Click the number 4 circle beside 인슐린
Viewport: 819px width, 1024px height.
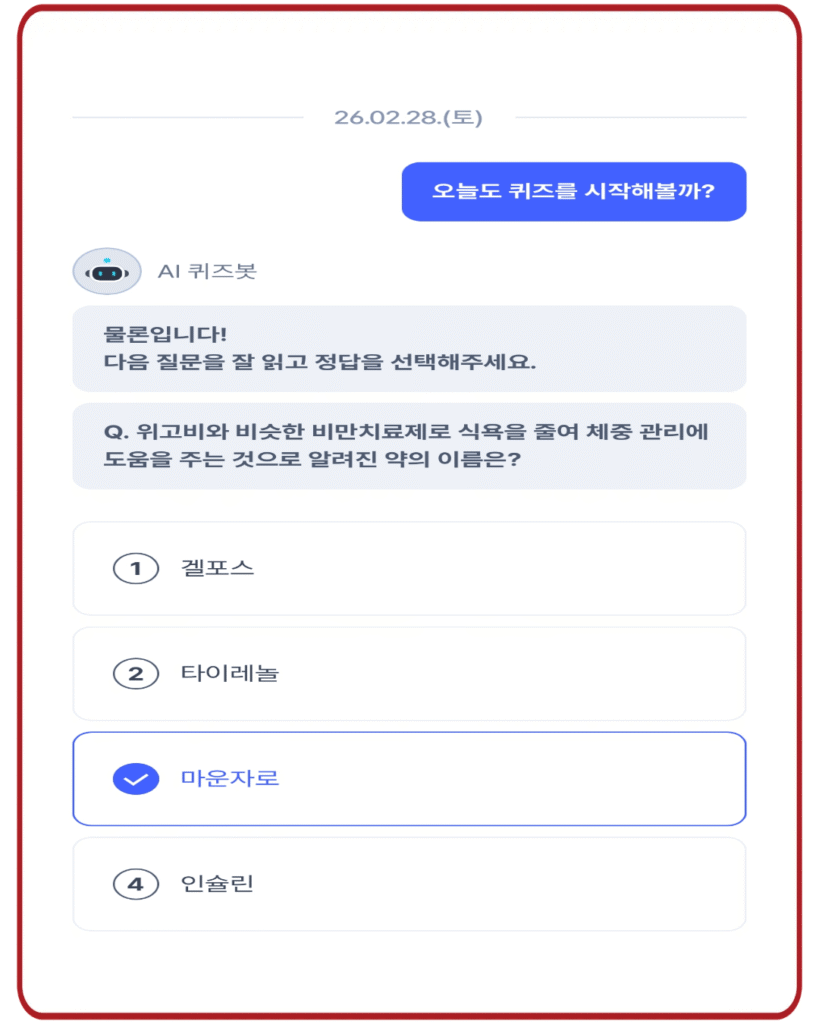point(135,885)
